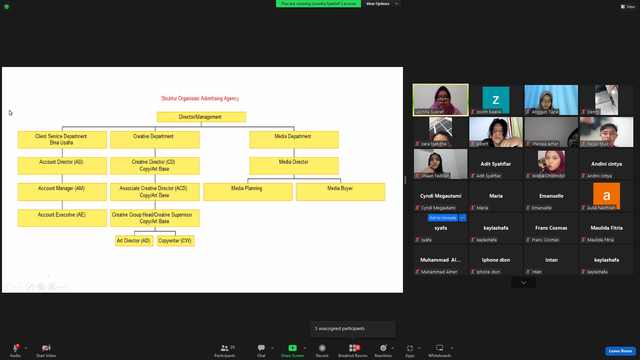Select the Andini cintya participant tile
The width and height of the screenshot is (640, 360).
pos(607,164)
